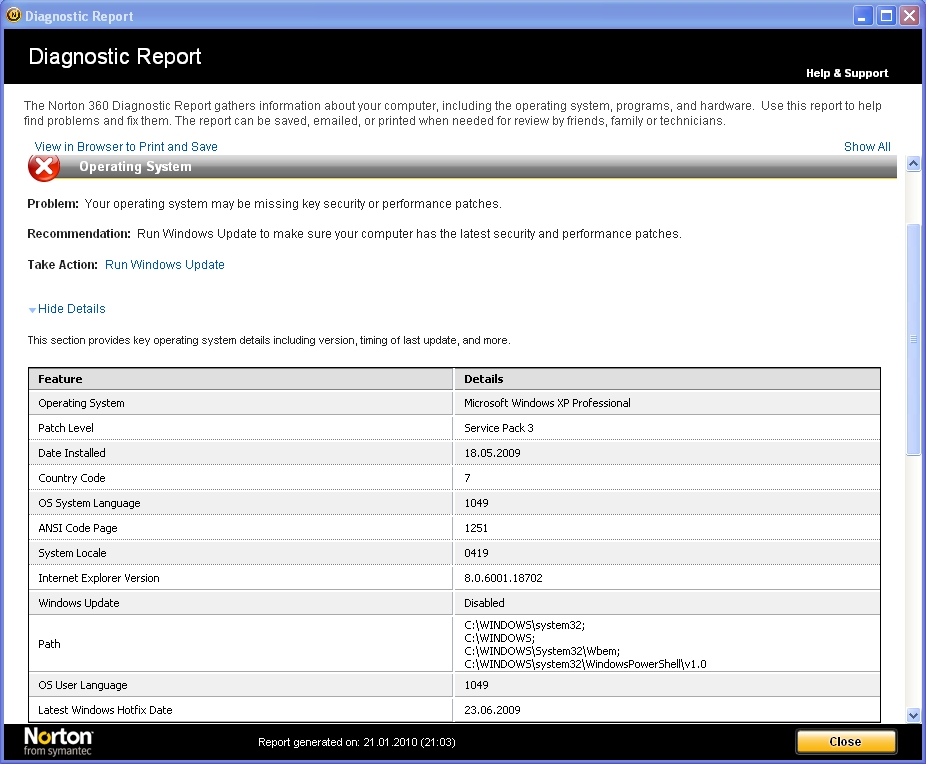This screenshot has width=926, height=764.
Task: Select the System Locale value 0419
Action: click(x=476, y=553)
